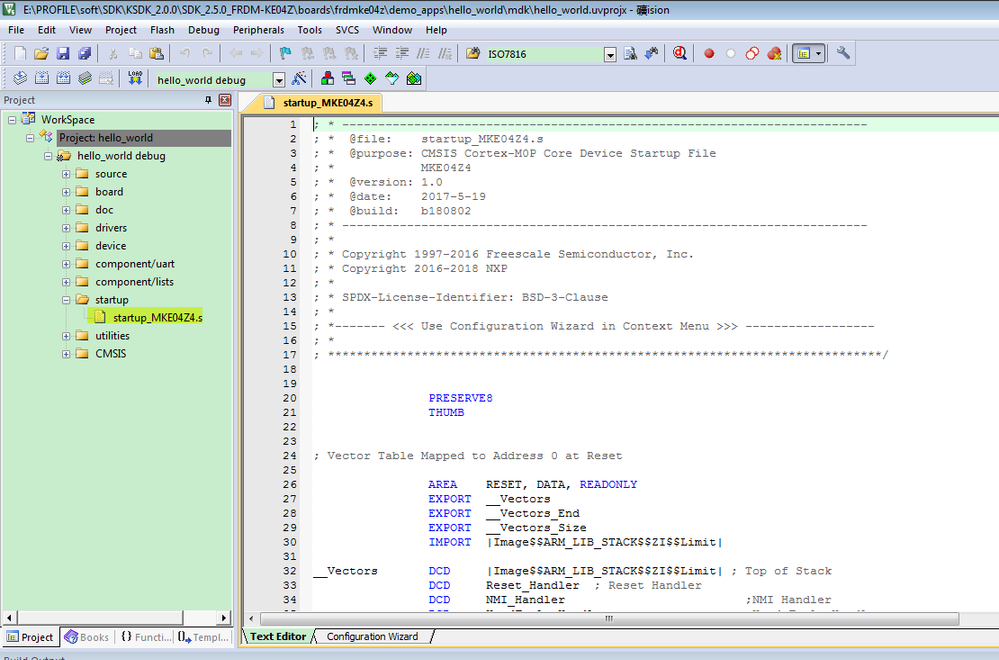
Task: Save all files
Action: click(x=84, y=54)
